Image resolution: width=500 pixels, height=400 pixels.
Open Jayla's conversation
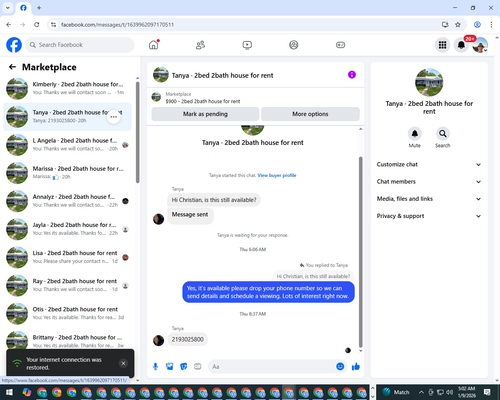click(67, 229)
